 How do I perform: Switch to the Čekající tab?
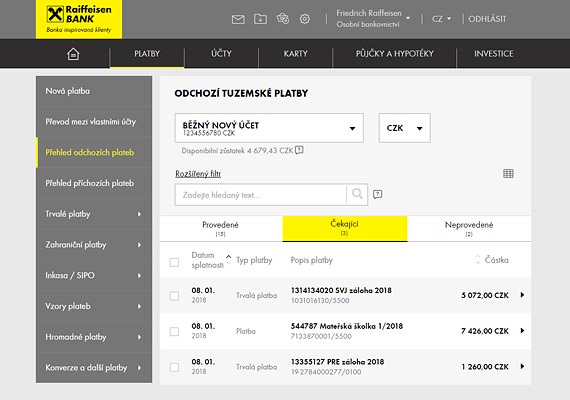[x=345, y=228]
